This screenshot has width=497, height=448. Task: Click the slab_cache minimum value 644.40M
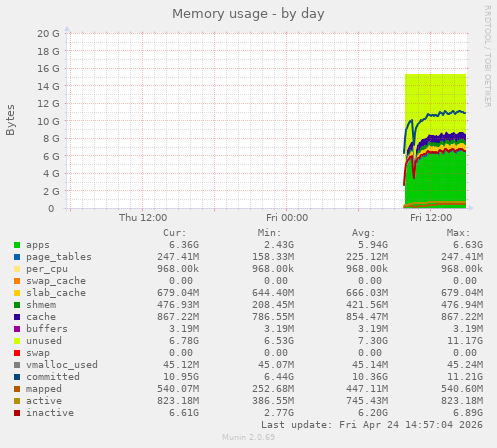click(273, 293)
